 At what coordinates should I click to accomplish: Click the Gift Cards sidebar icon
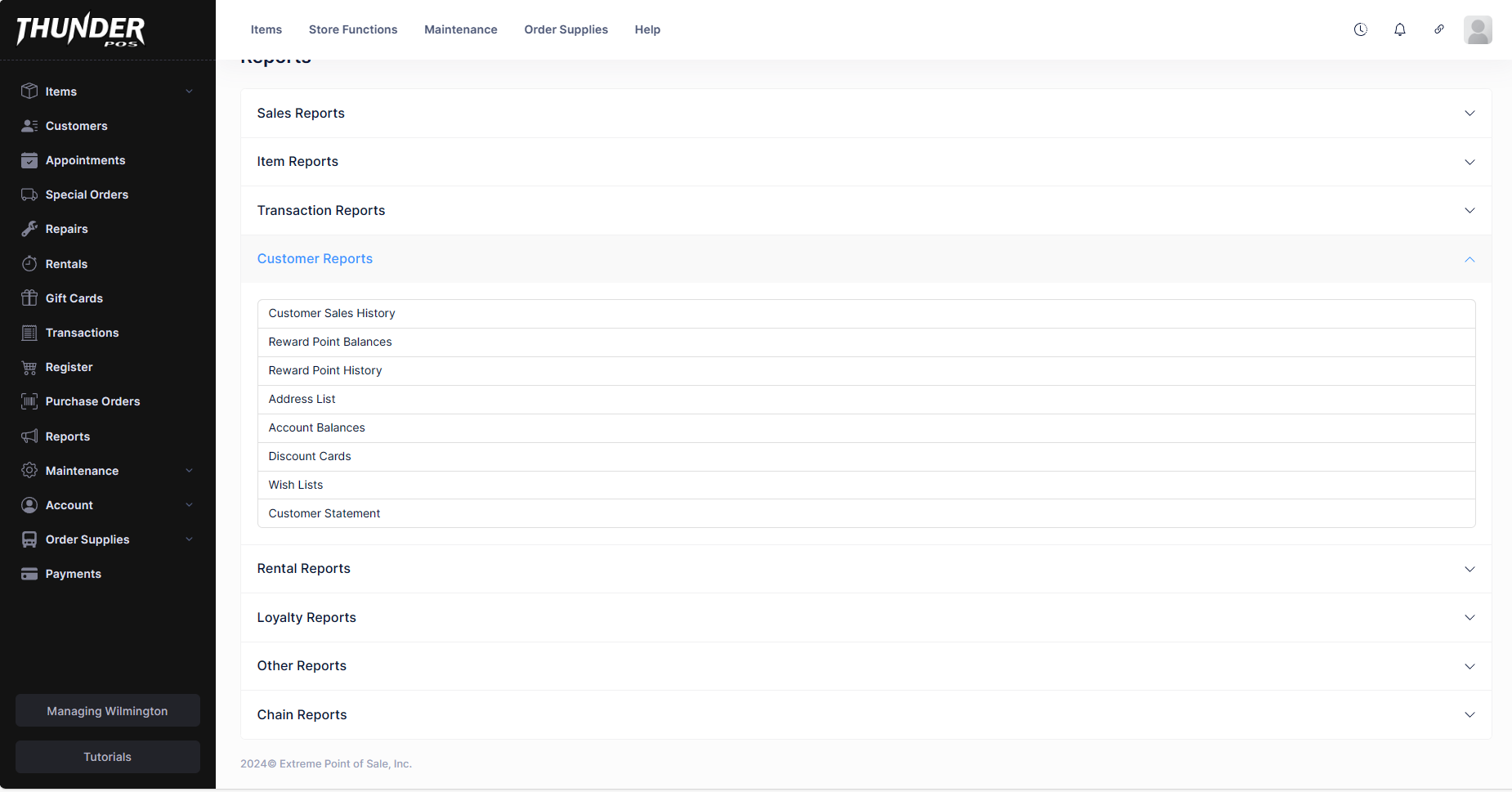29,298
